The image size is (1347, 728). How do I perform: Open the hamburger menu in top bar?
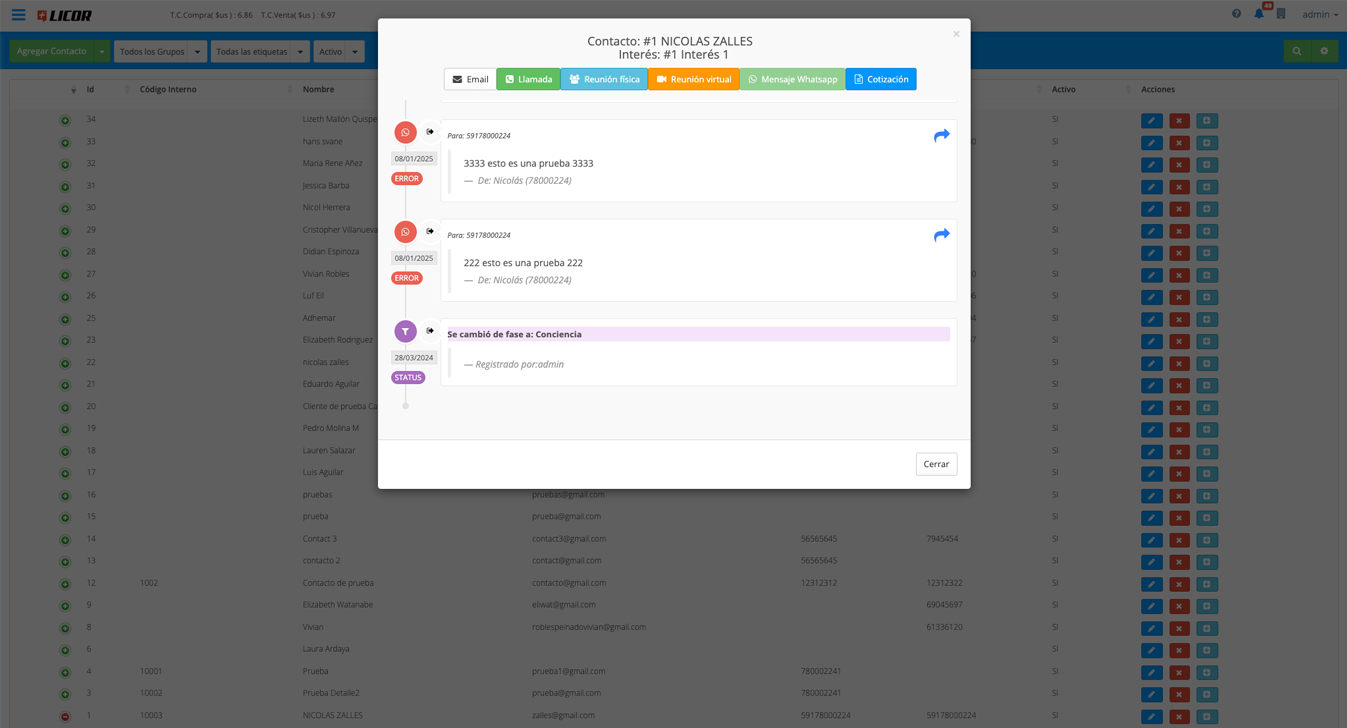pyautogui.click(x=18, y=15)
